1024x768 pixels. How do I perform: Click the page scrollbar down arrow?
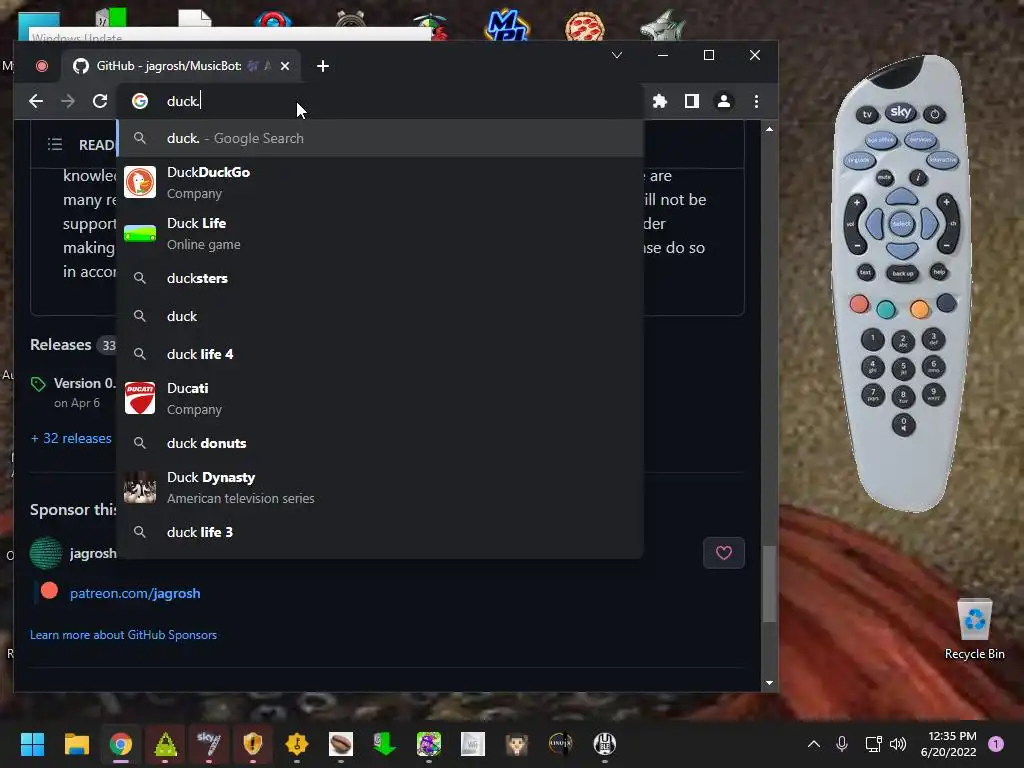[x=769, y=682]
